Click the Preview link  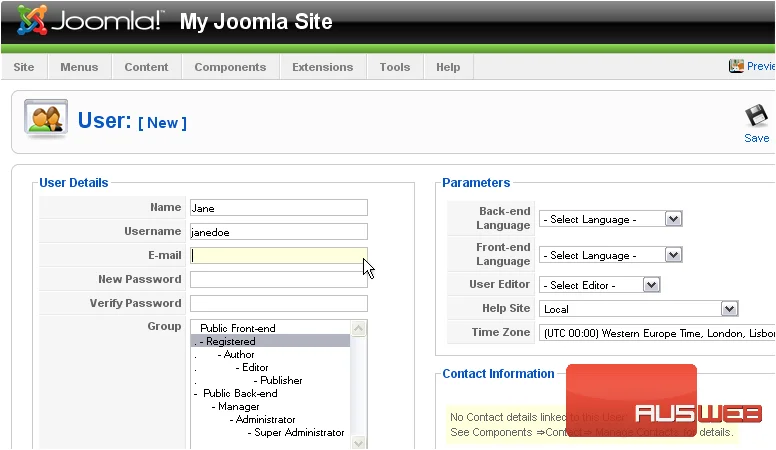[x=761, y=66]
